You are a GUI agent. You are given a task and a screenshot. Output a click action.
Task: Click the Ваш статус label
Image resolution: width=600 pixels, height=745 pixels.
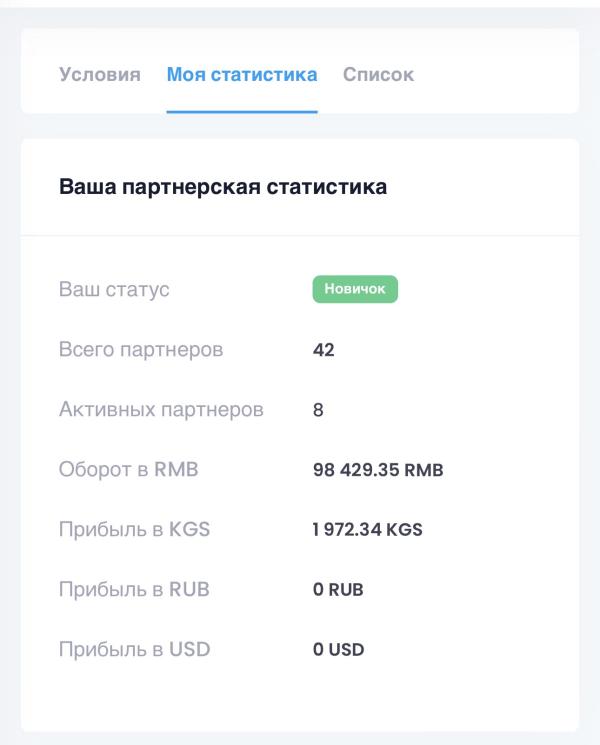[114, 289]
